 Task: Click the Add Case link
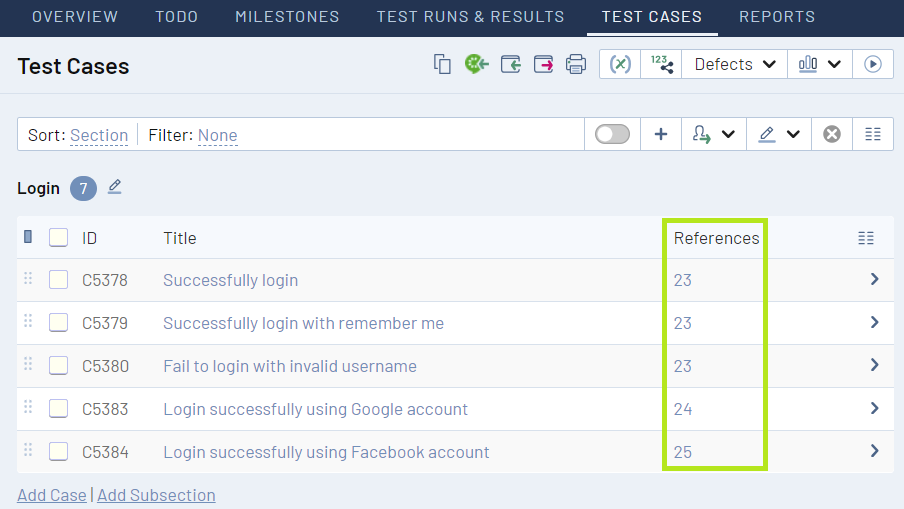pyautogui.click(x=52, y=495)
